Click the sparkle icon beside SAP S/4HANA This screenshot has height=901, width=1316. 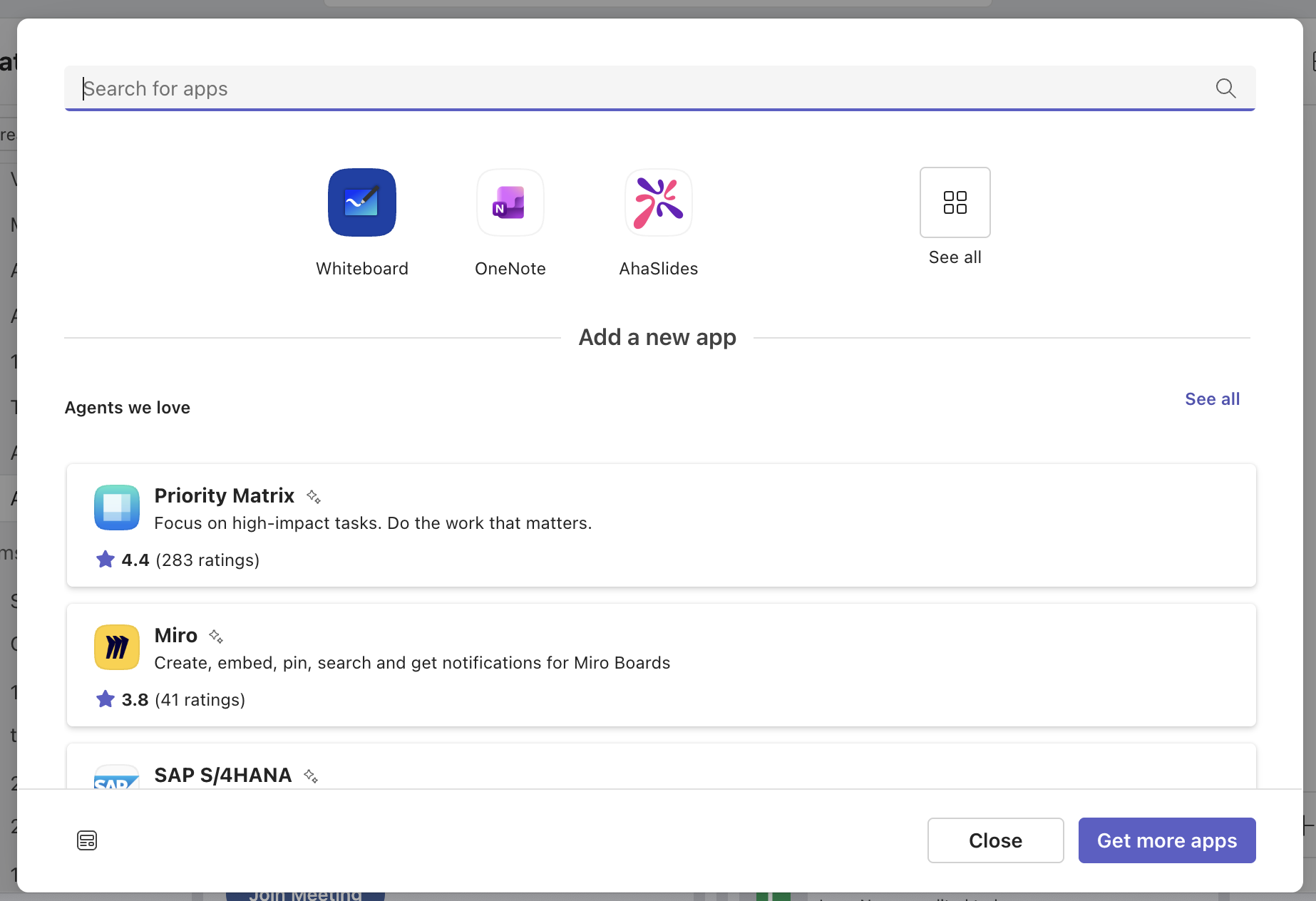pos(311,776)
